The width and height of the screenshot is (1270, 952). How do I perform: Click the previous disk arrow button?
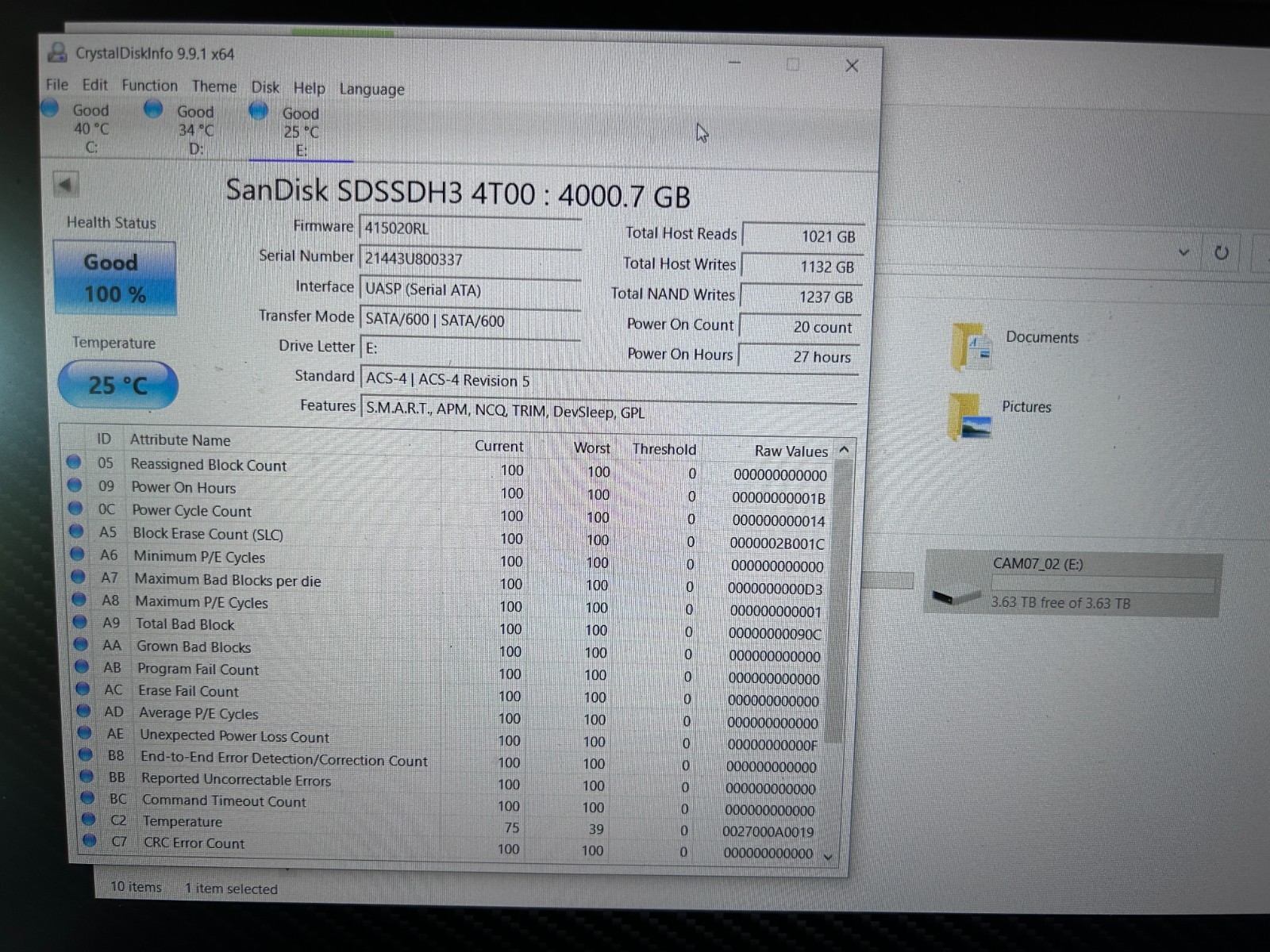pos(65,185)
